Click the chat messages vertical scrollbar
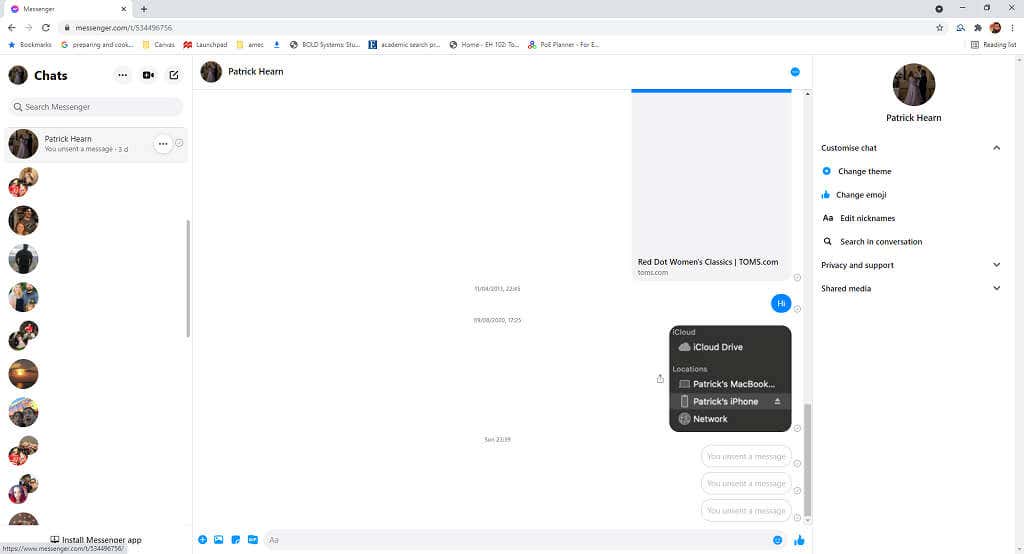The height and width of the screenshot is (554, 1024). click(808, 460)
